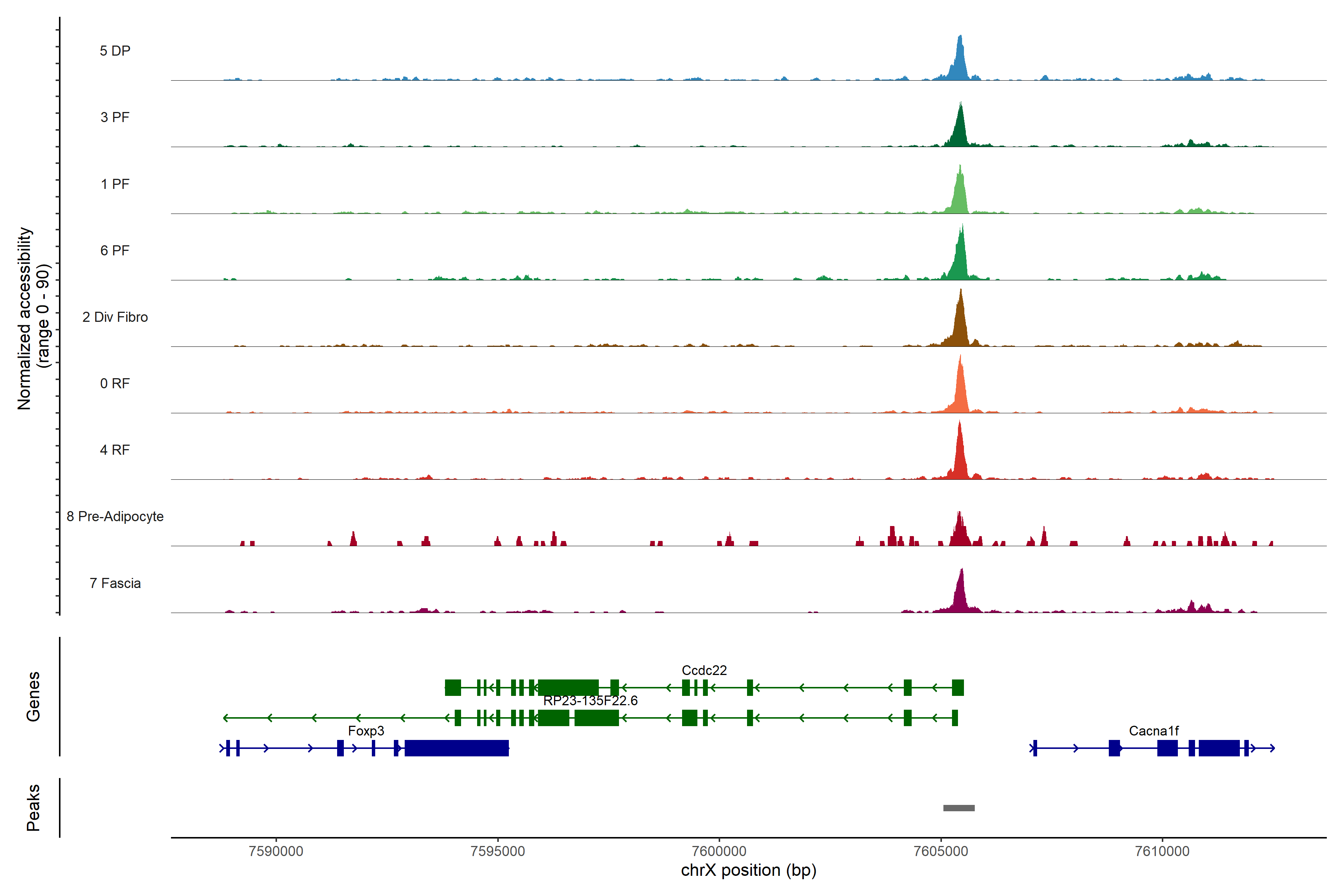Click the 5 DP track label

[115, 51]
